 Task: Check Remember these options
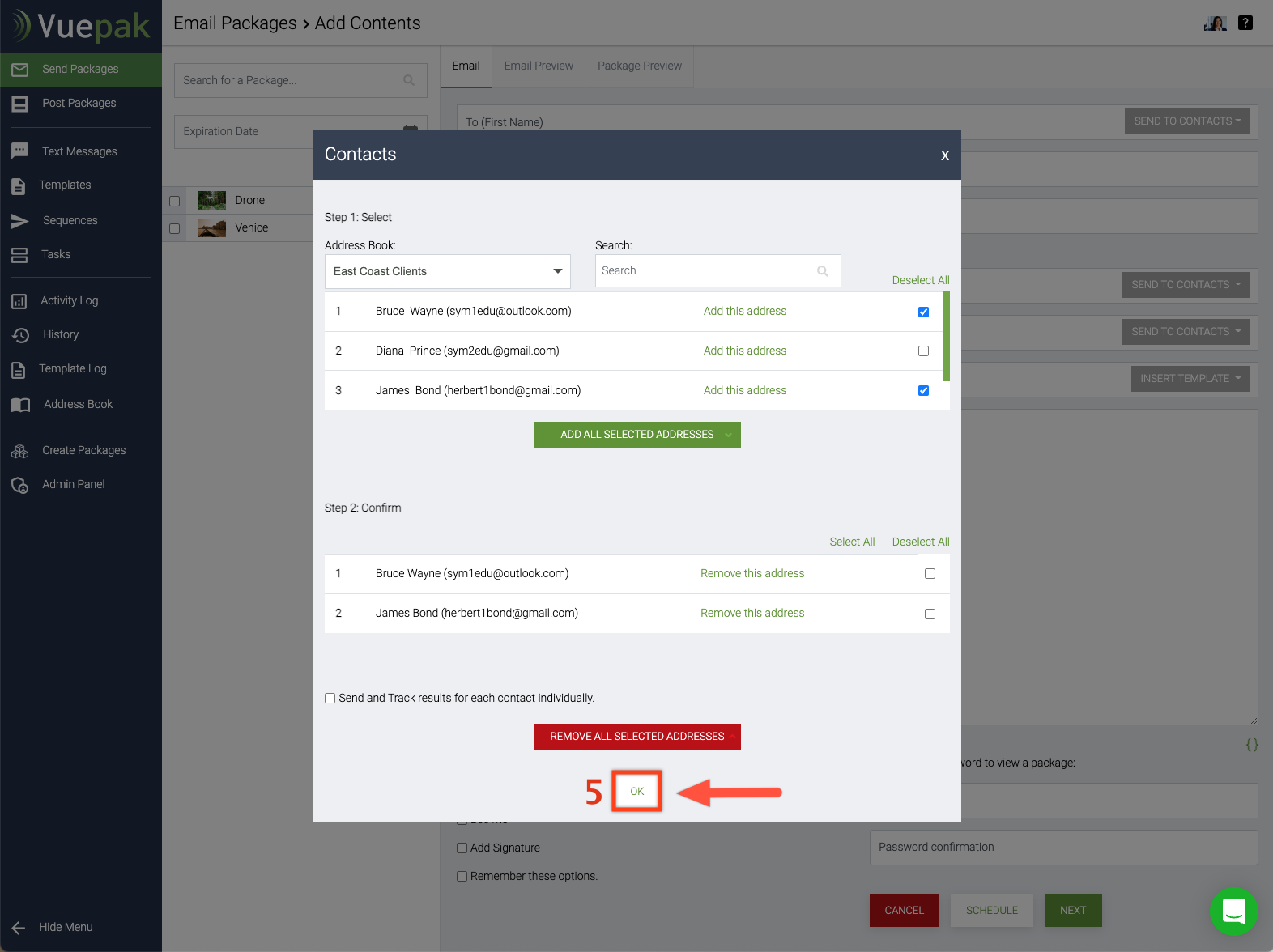(x=462, y=877)
